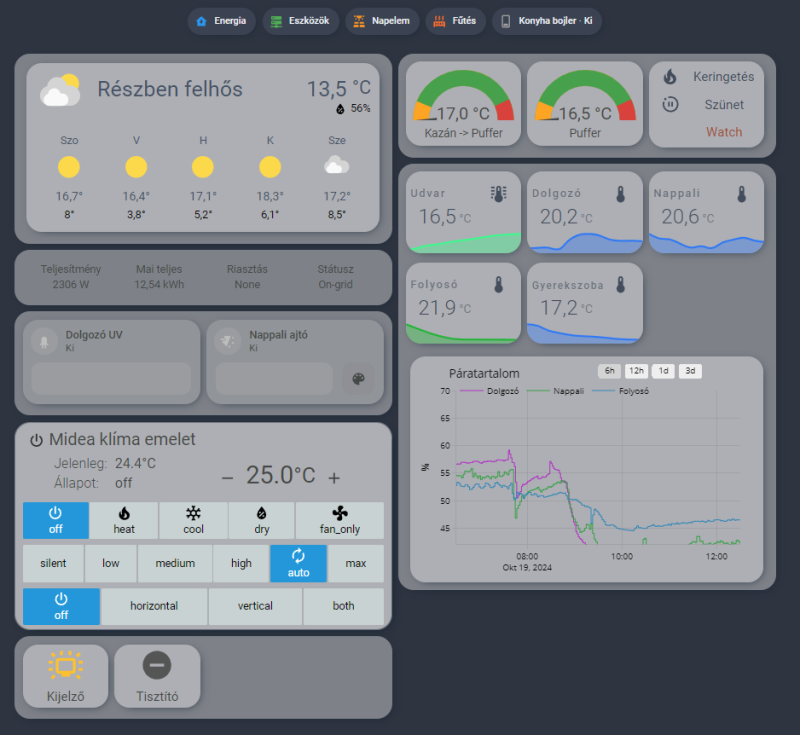The height and width of the screenshot is (735, 800).
Task: Click the Tisztító minus circle icon
Action: coord(157,665)
